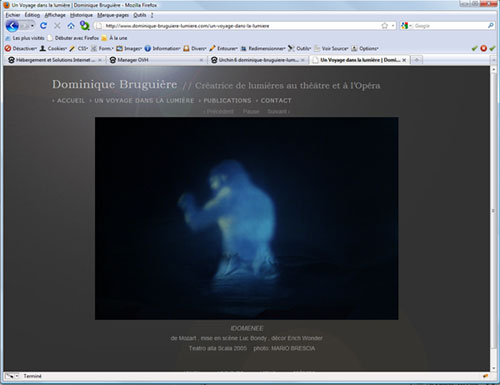The height and width of the screenshot is (385, 500).
Task: Open the Fichier menu
Action: (13, 15)
